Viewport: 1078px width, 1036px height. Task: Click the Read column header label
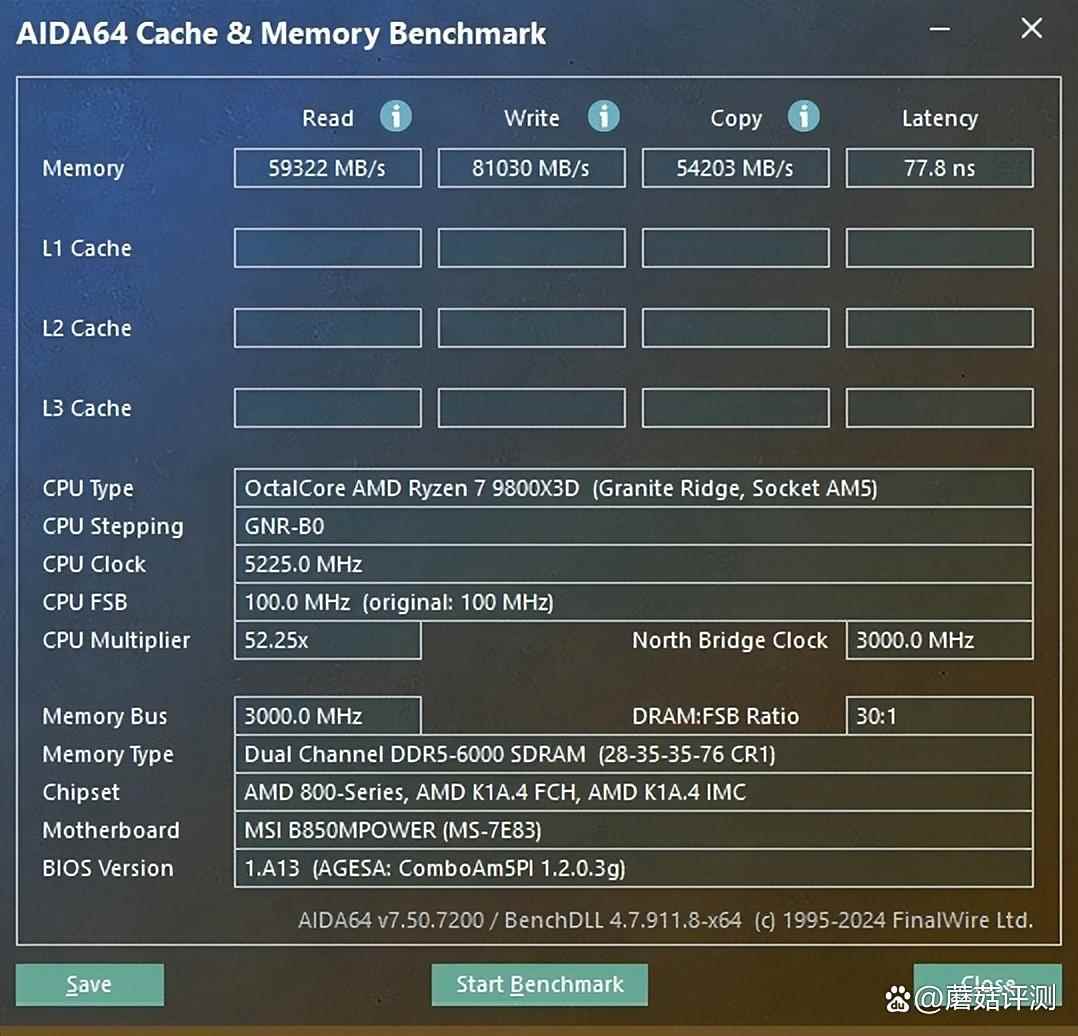pos(328,118)
